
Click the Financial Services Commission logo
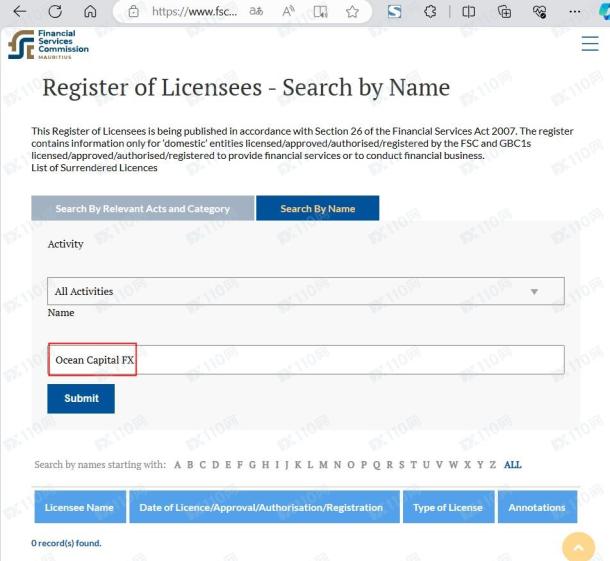point(48,45)
